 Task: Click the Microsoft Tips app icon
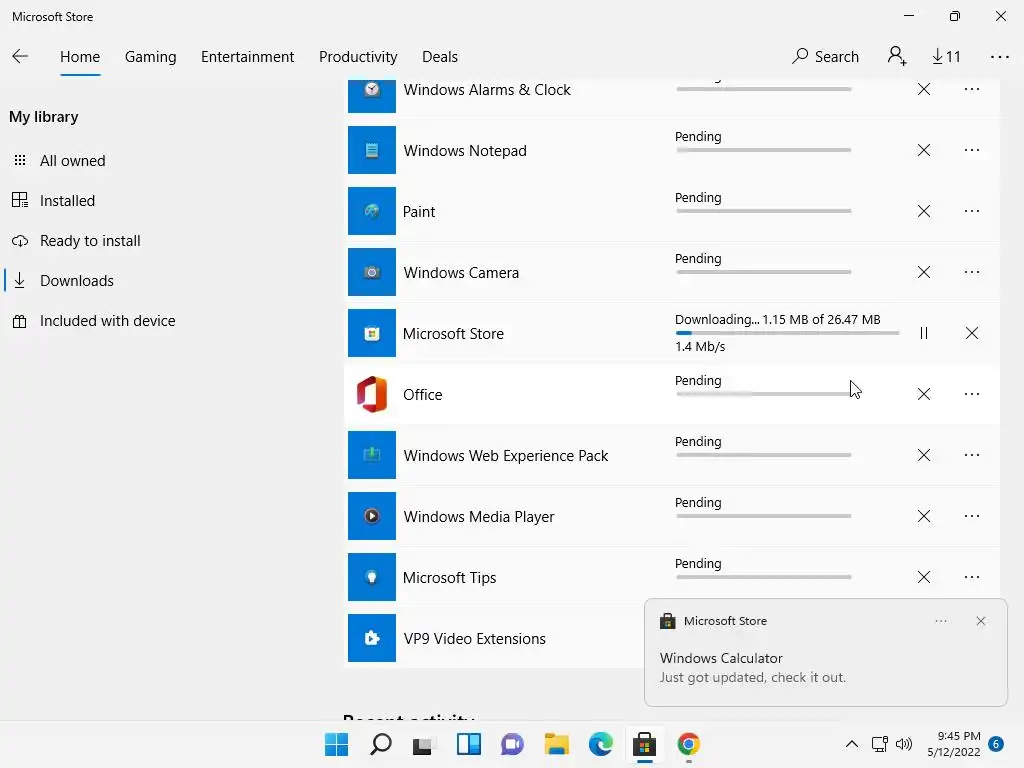[372, 577]
